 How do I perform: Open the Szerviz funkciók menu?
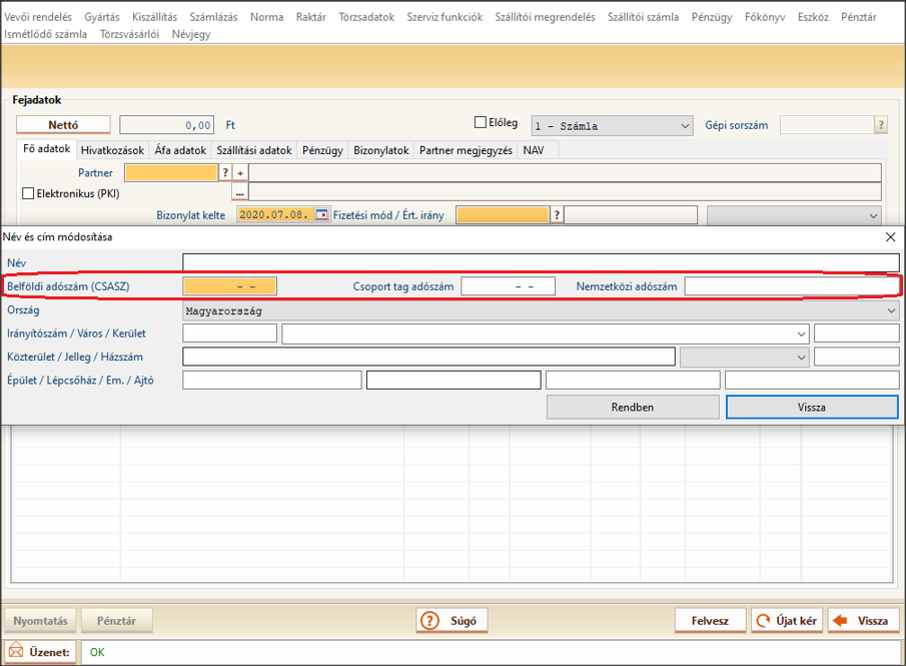(x=444, y=17)
